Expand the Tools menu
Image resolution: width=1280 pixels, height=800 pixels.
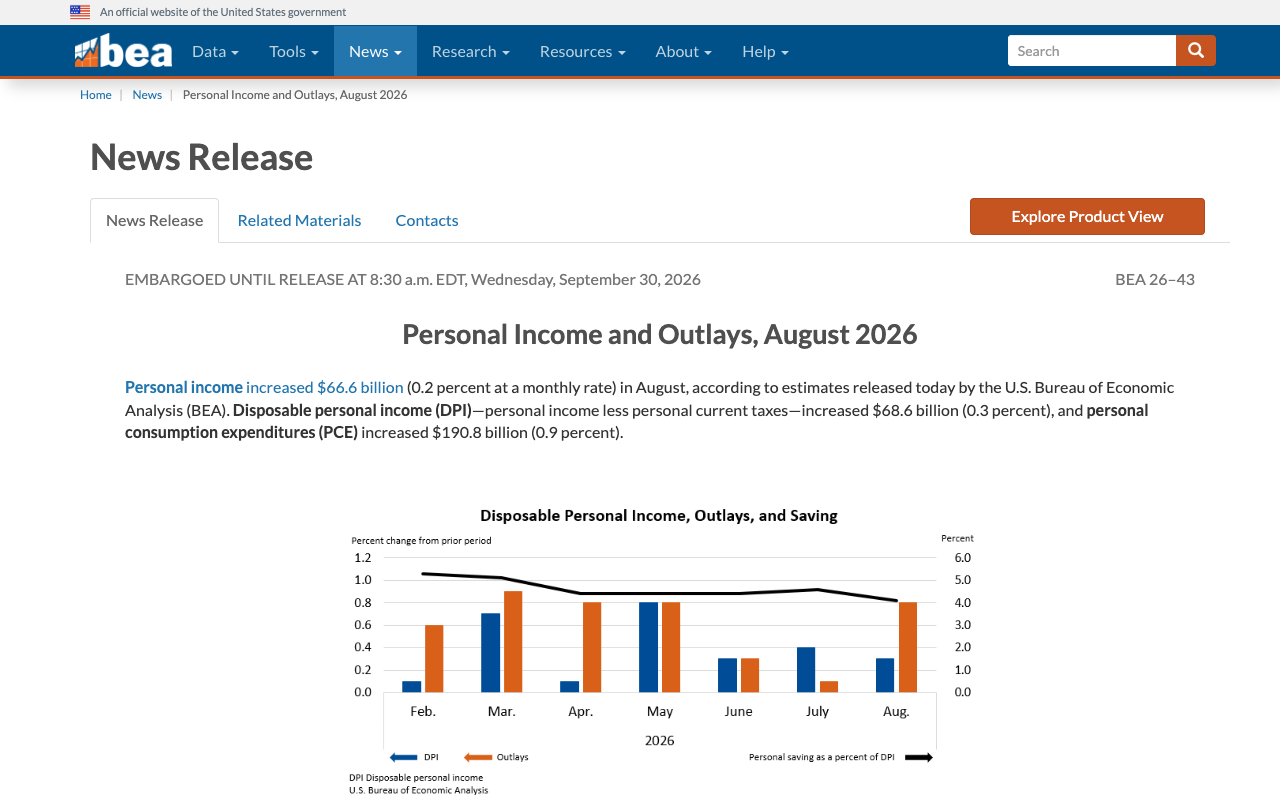coord(294,51)
